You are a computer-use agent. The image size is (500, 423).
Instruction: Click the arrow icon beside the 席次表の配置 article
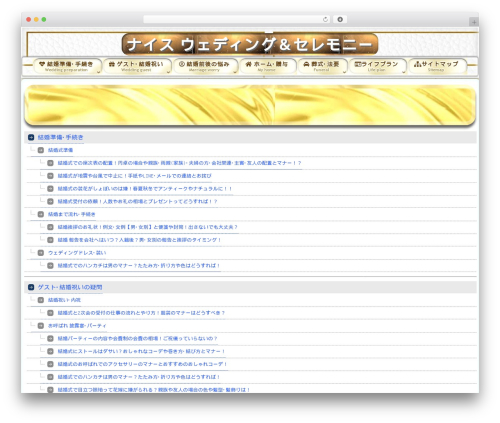point(50,163)
